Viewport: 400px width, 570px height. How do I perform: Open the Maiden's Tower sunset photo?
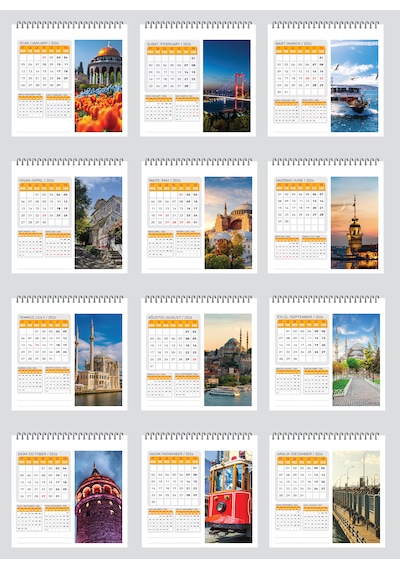coord(355,223)
